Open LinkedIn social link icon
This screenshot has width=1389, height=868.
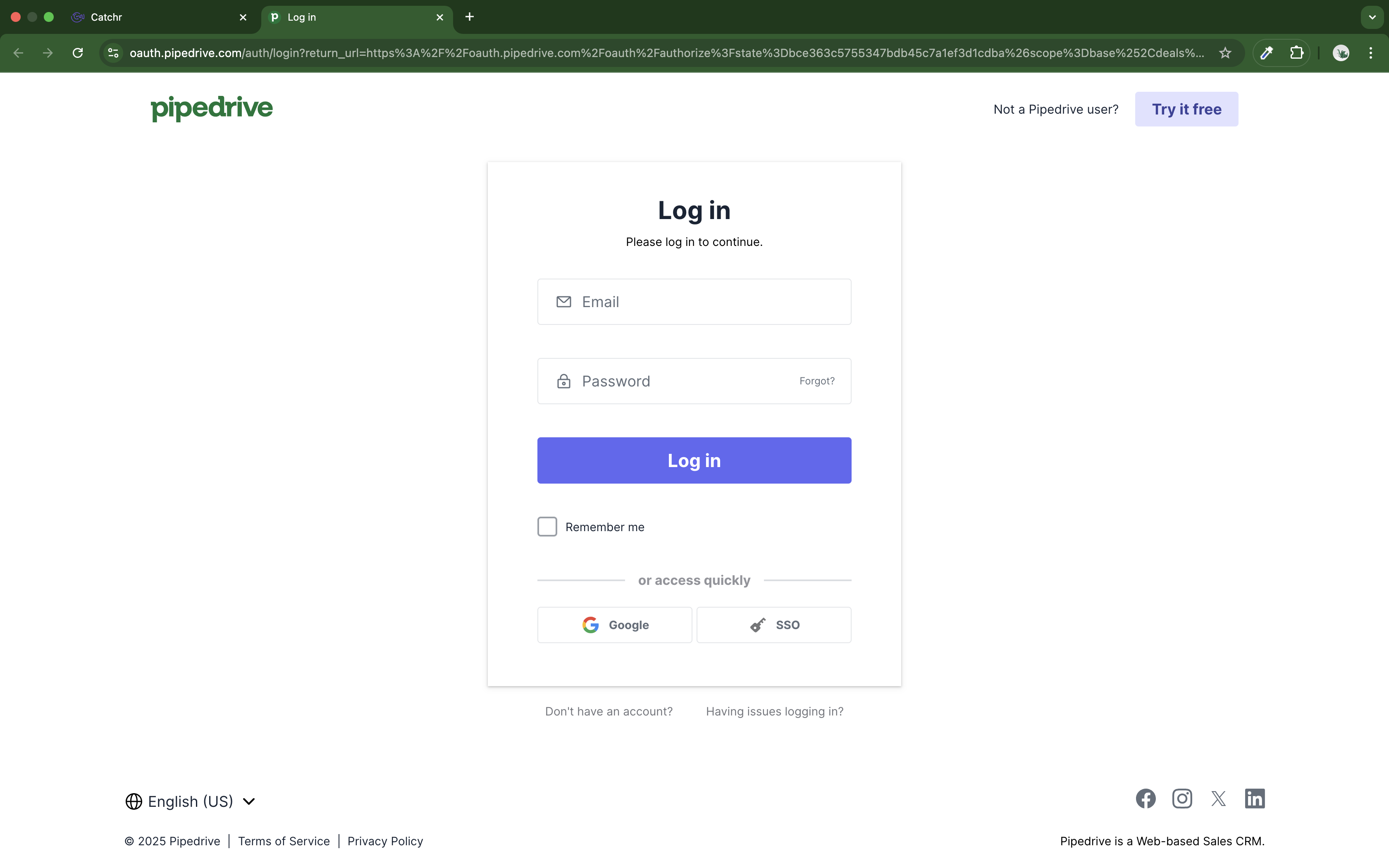(x=1255, y=799)
